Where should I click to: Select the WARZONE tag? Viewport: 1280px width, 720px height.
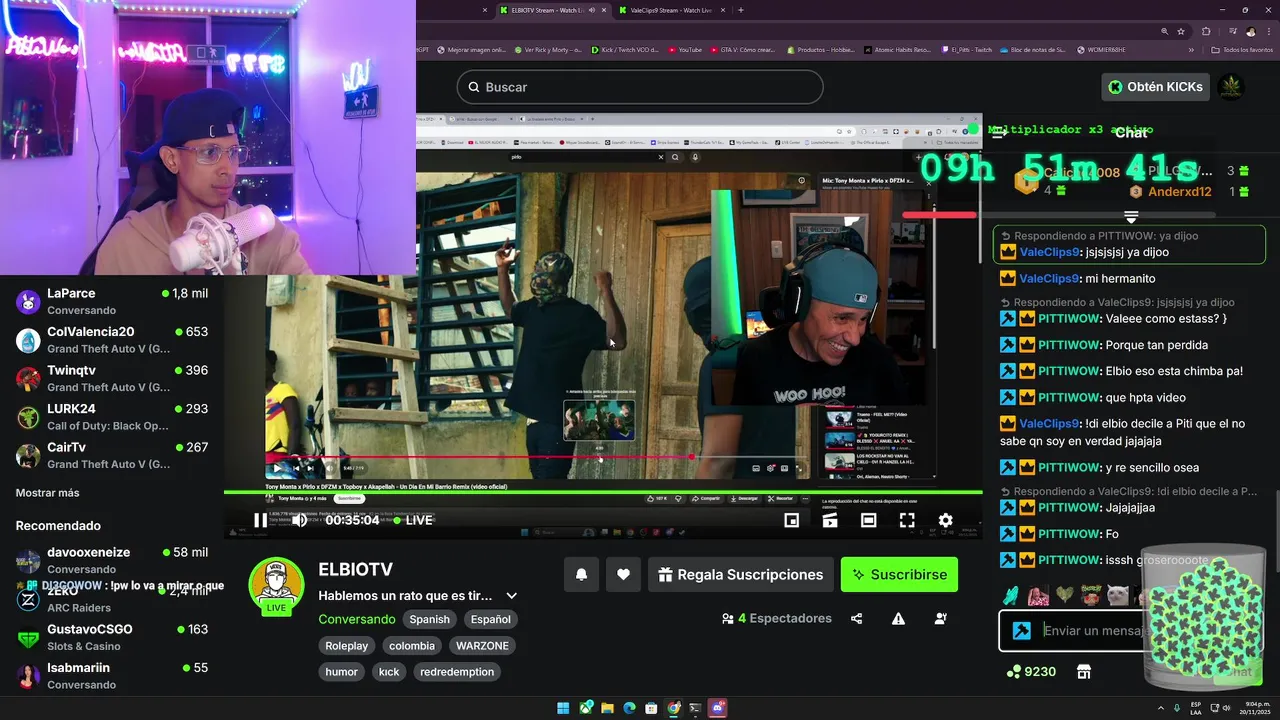click(483, 645)
